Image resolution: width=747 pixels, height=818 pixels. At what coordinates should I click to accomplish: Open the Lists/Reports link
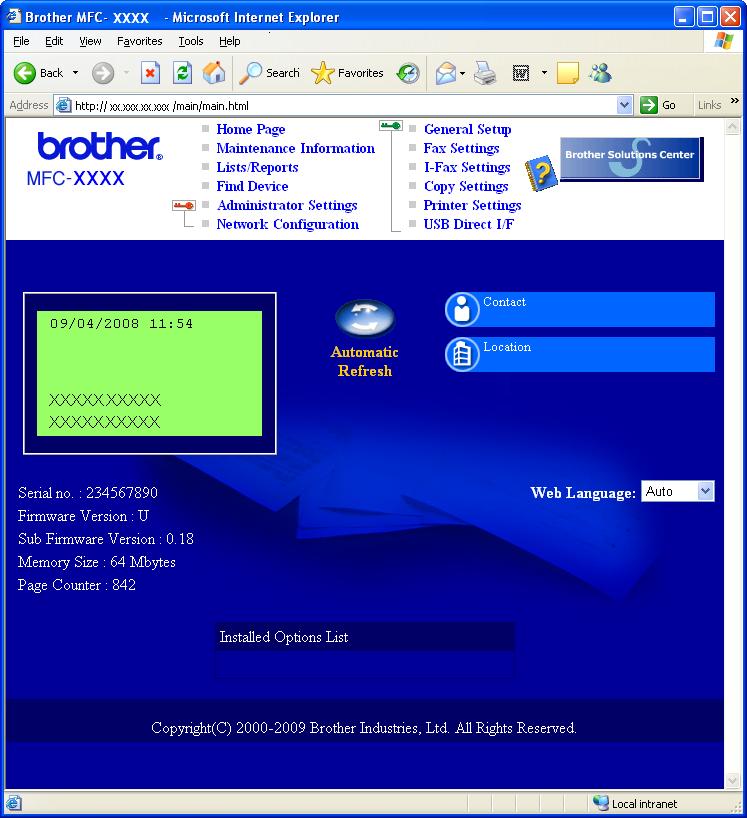coord(258,167)
